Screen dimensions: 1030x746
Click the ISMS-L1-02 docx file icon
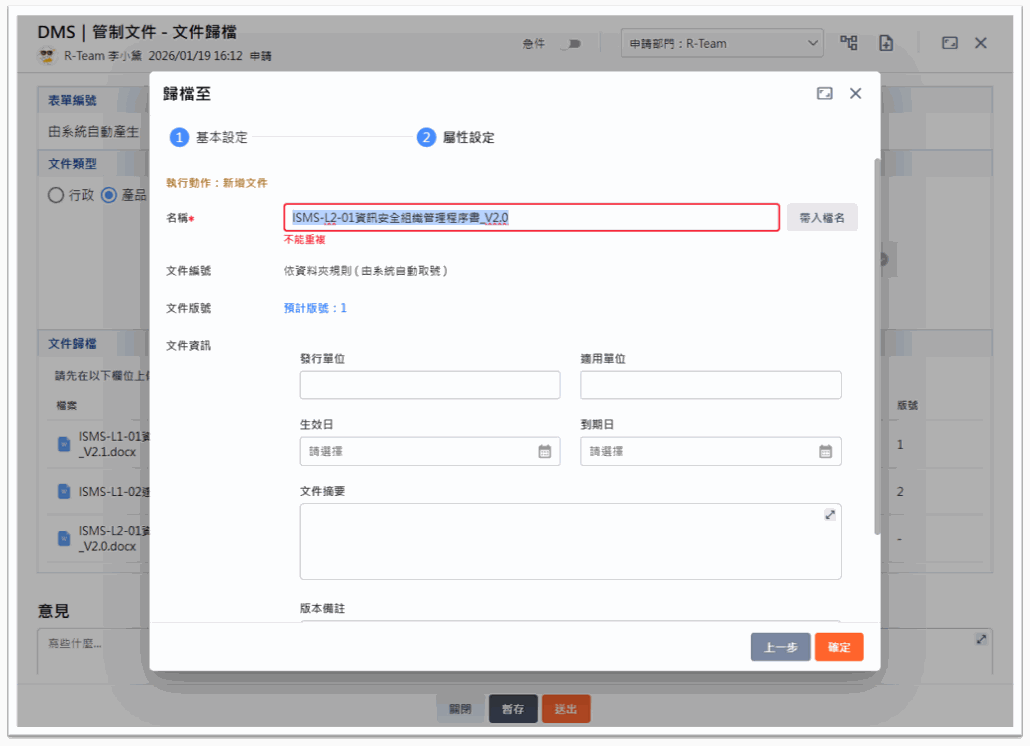pyautogui.click(x=64, y=491)
